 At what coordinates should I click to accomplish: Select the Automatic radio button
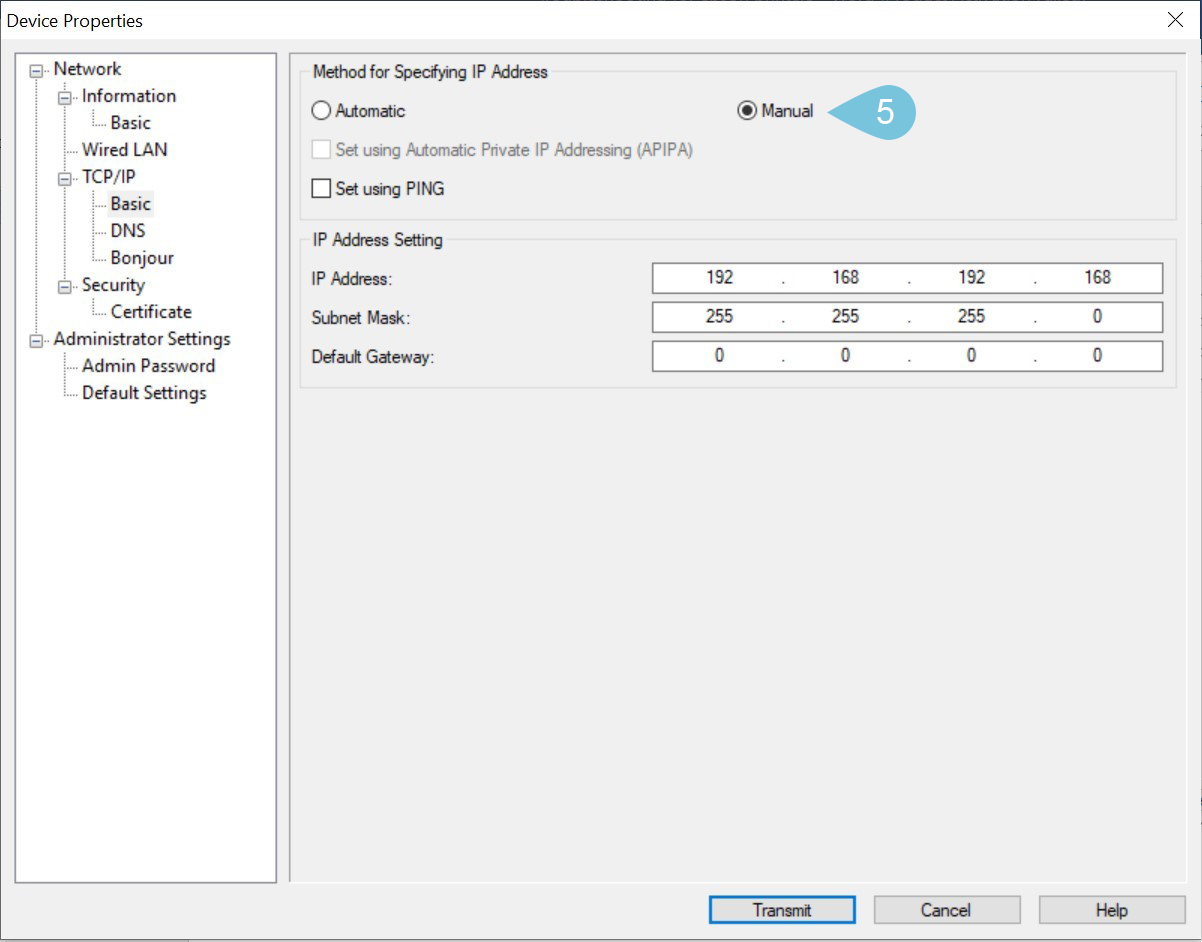(321, 111)
